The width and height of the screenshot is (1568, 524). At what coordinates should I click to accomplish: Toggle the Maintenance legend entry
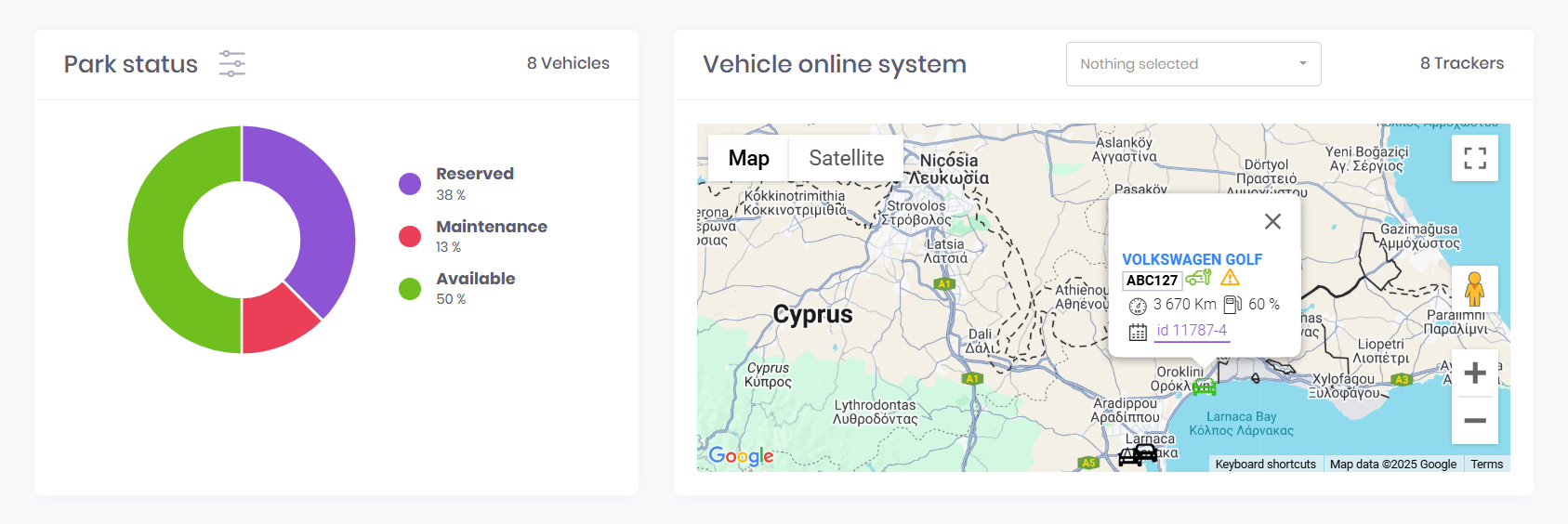pyautogui.click(x=491, y=227)
